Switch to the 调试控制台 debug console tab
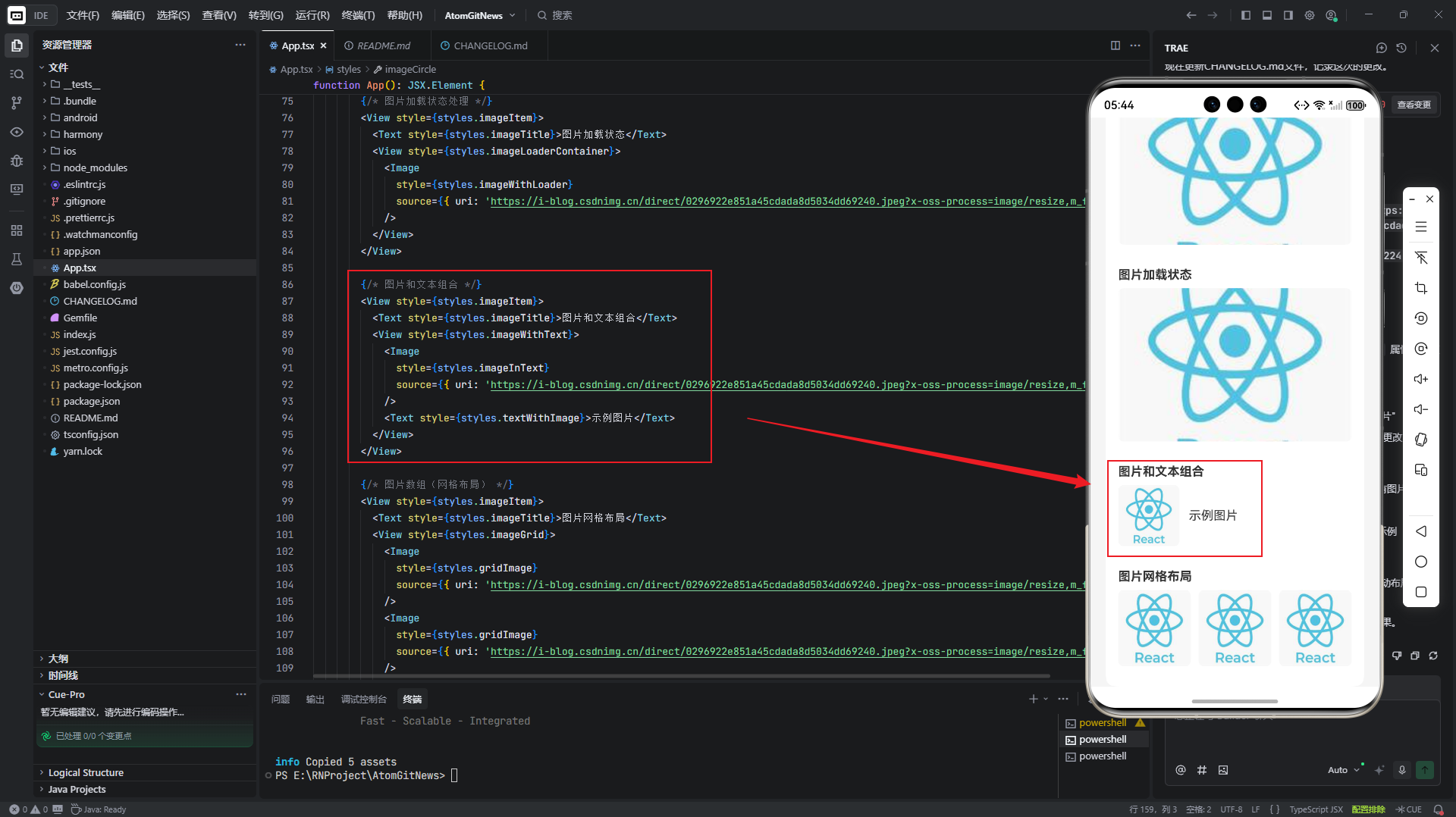Image resolution: width=1456 pixels, height=817 pixels. click(364, 699)
